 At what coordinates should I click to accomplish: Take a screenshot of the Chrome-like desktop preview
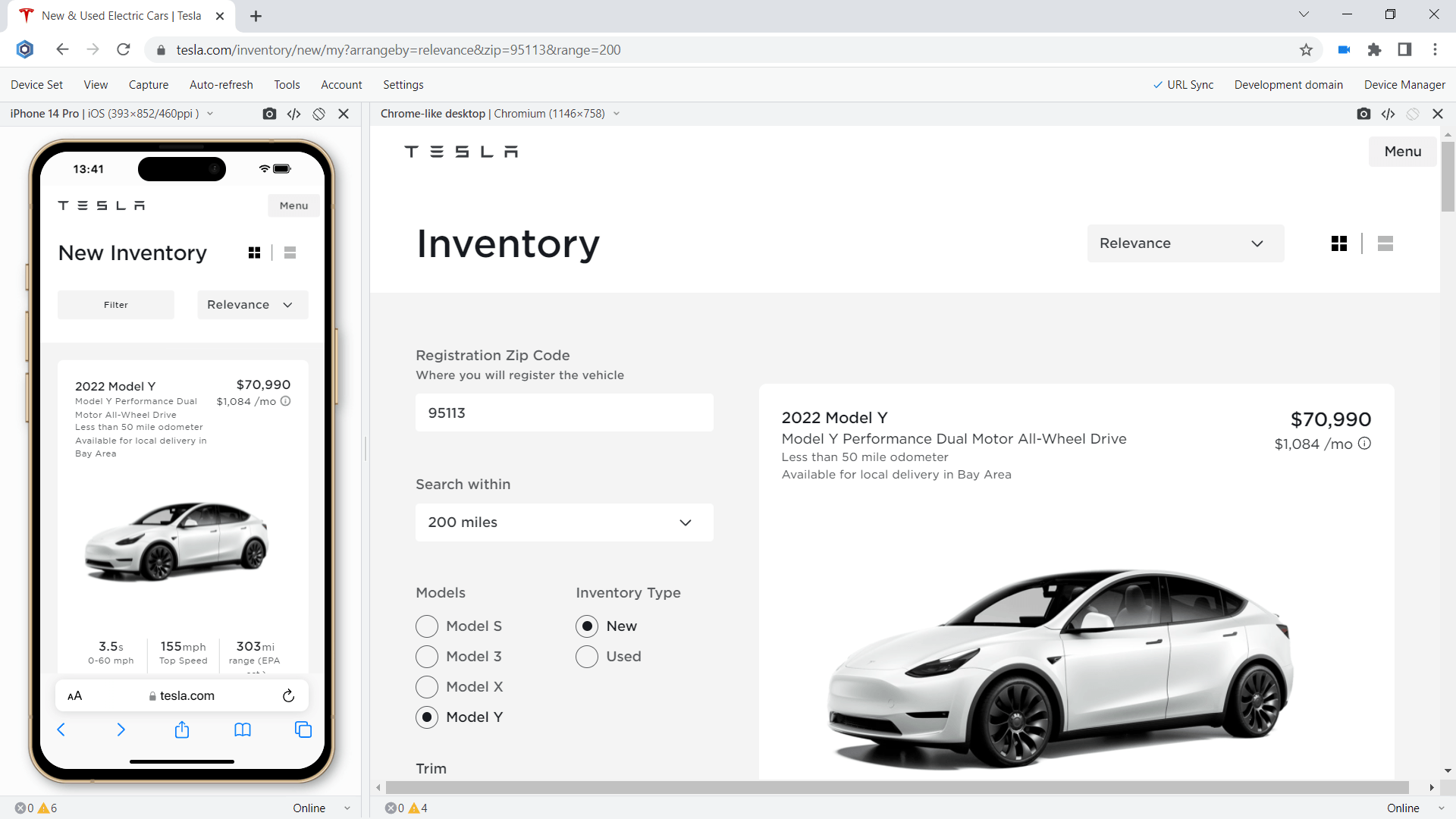1364,114
